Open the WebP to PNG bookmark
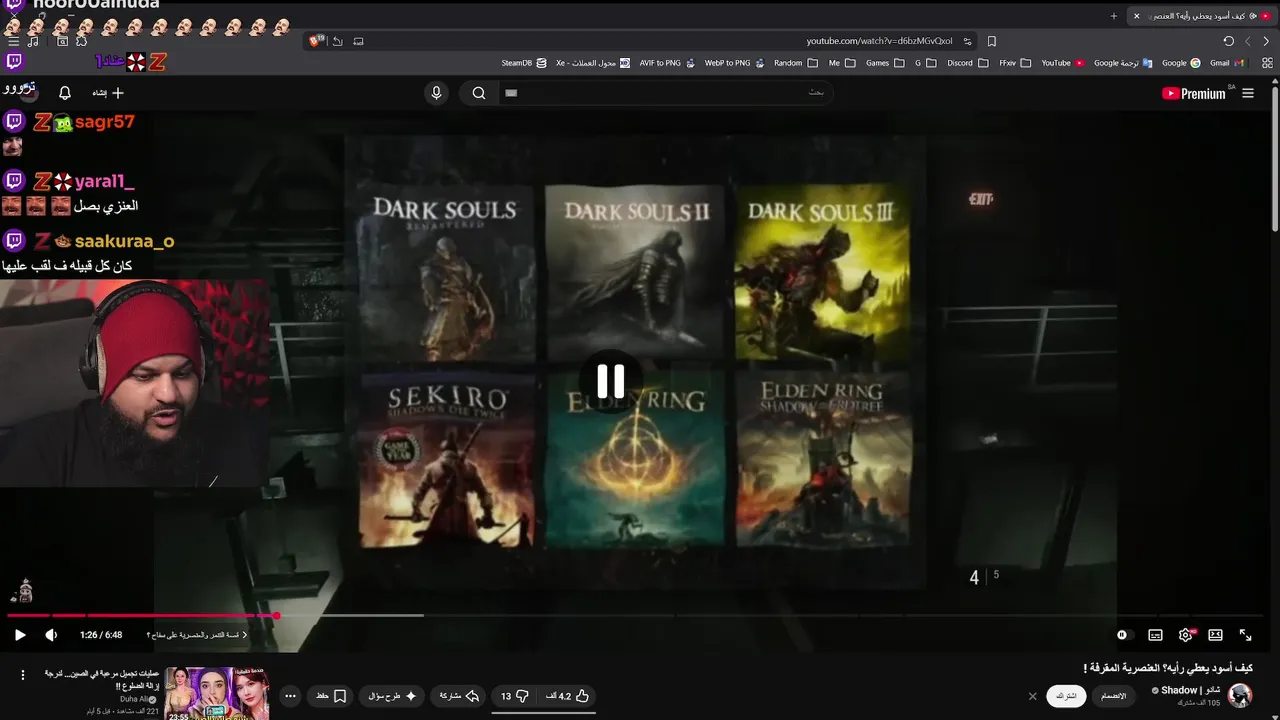This screenshot has width=1280, height=720. [x=735, y=63]
